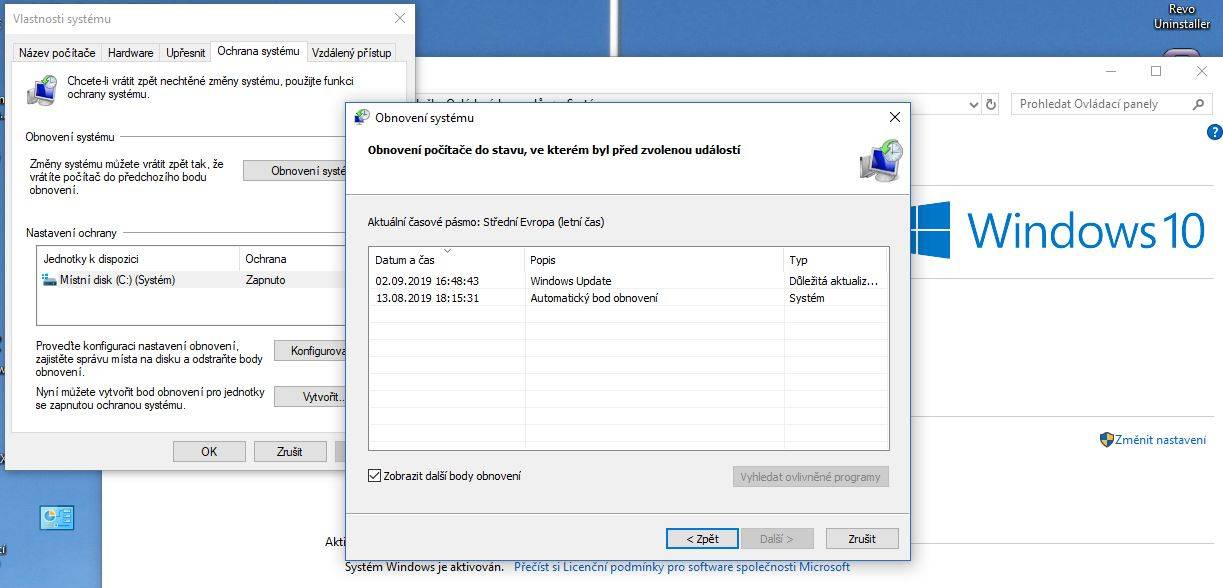This screenshot has height=588, width=1223.
Task: Click the Ochrana column header
Action: click(x=292, y=259)
